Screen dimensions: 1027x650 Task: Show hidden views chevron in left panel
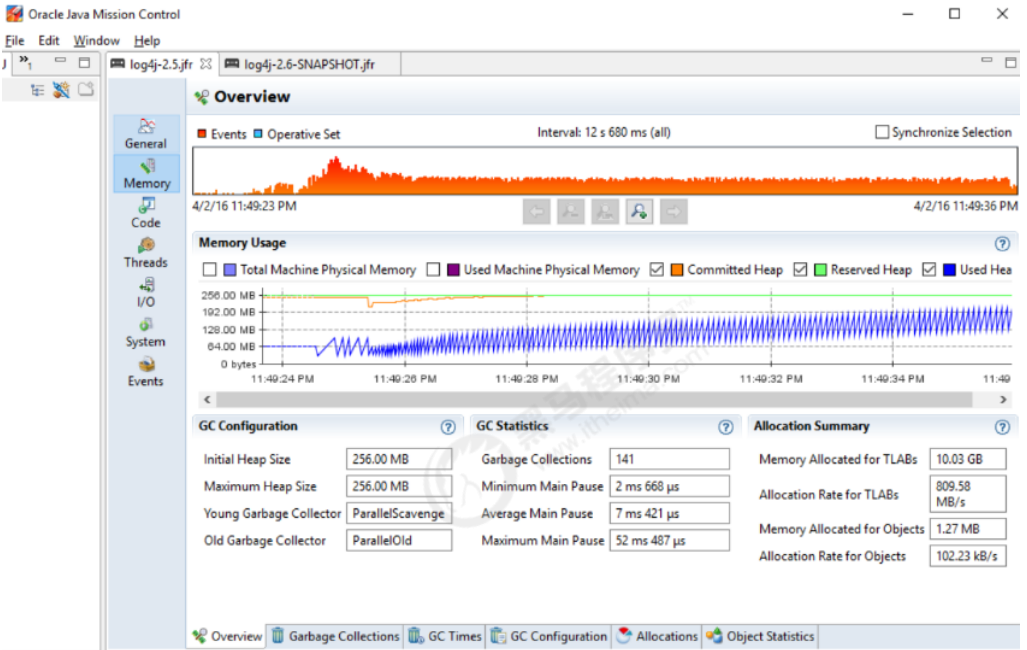coord(26,62)
